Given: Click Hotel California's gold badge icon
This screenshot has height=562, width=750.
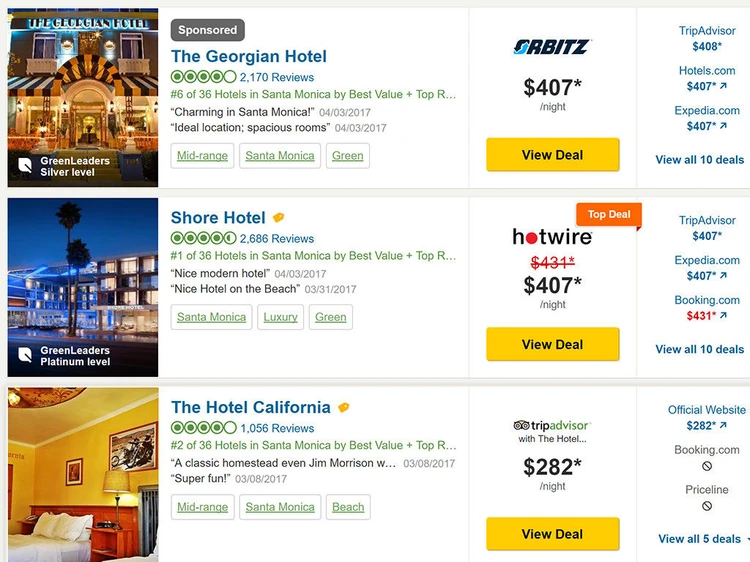Looking at the screenshot, I should [344, 408].
